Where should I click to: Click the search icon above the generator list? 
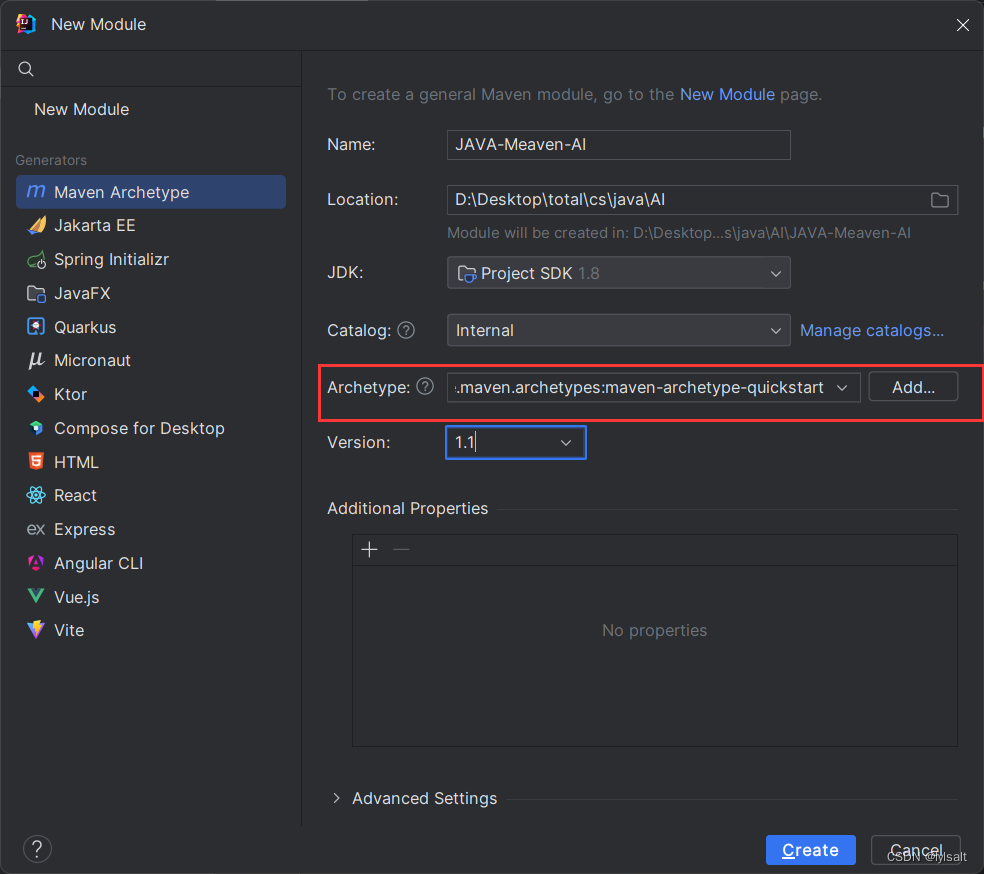(25, 68)
